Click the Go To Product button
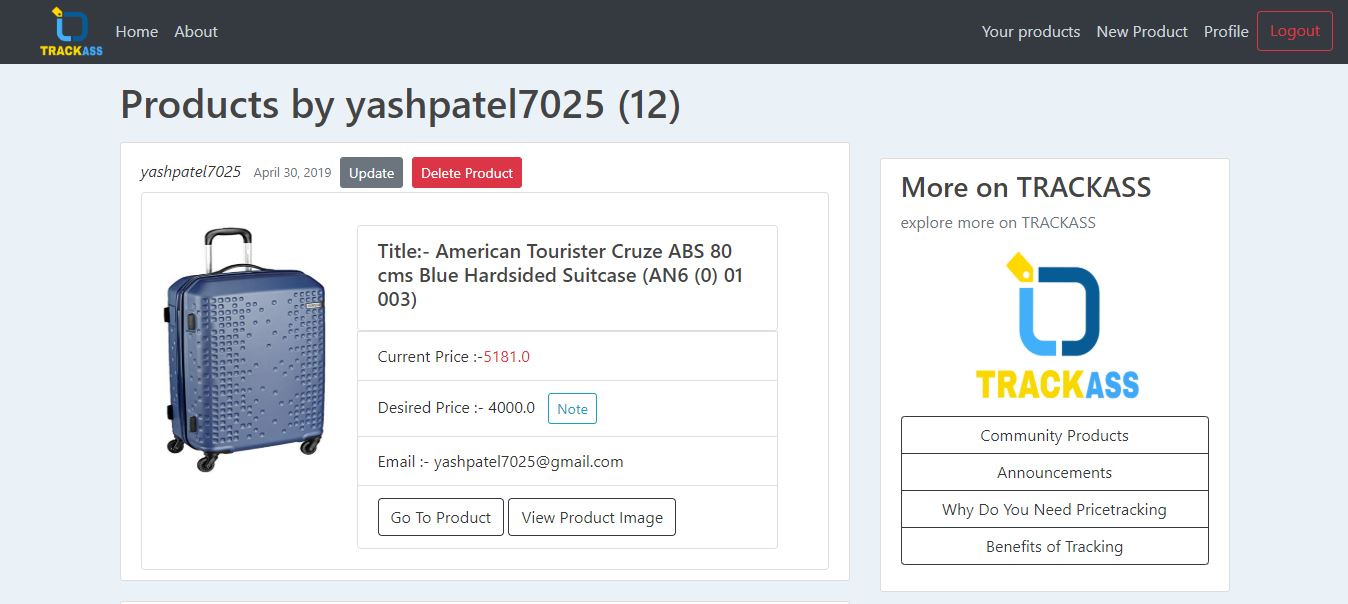The height and width of the screenshot is (604, 1348). pyautogui.click(x=441, y=517)
